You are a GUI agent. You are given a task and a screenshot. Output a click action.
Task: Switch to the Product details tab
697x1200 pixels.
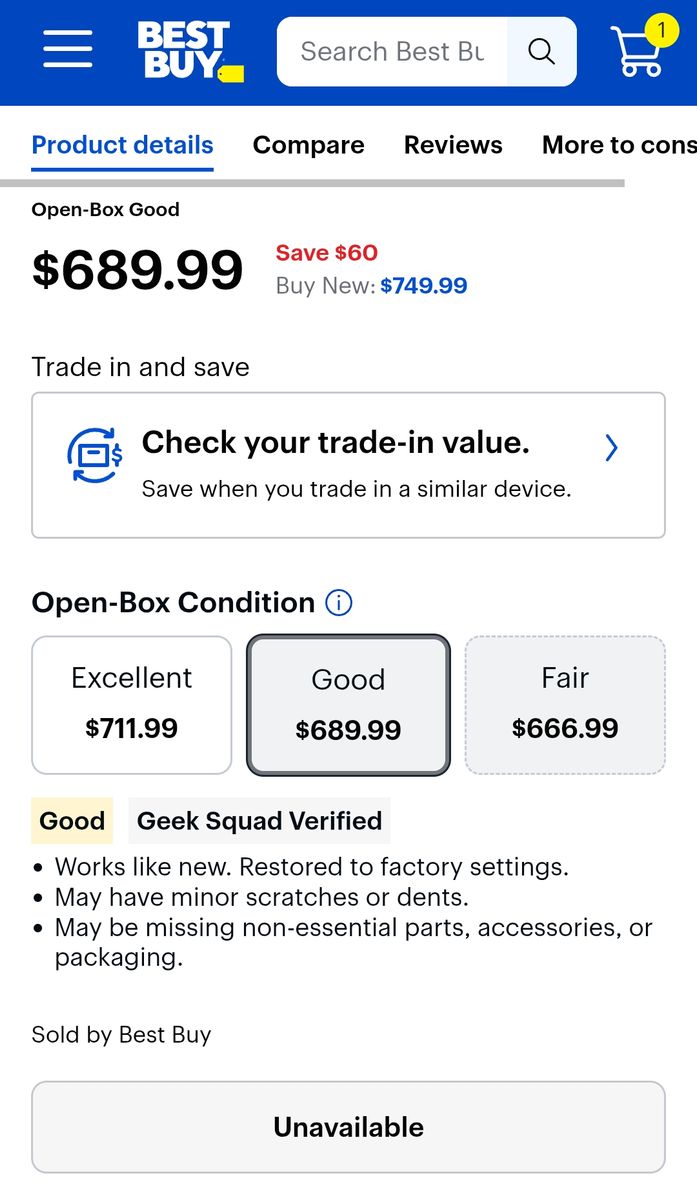[x=122, y=145]
